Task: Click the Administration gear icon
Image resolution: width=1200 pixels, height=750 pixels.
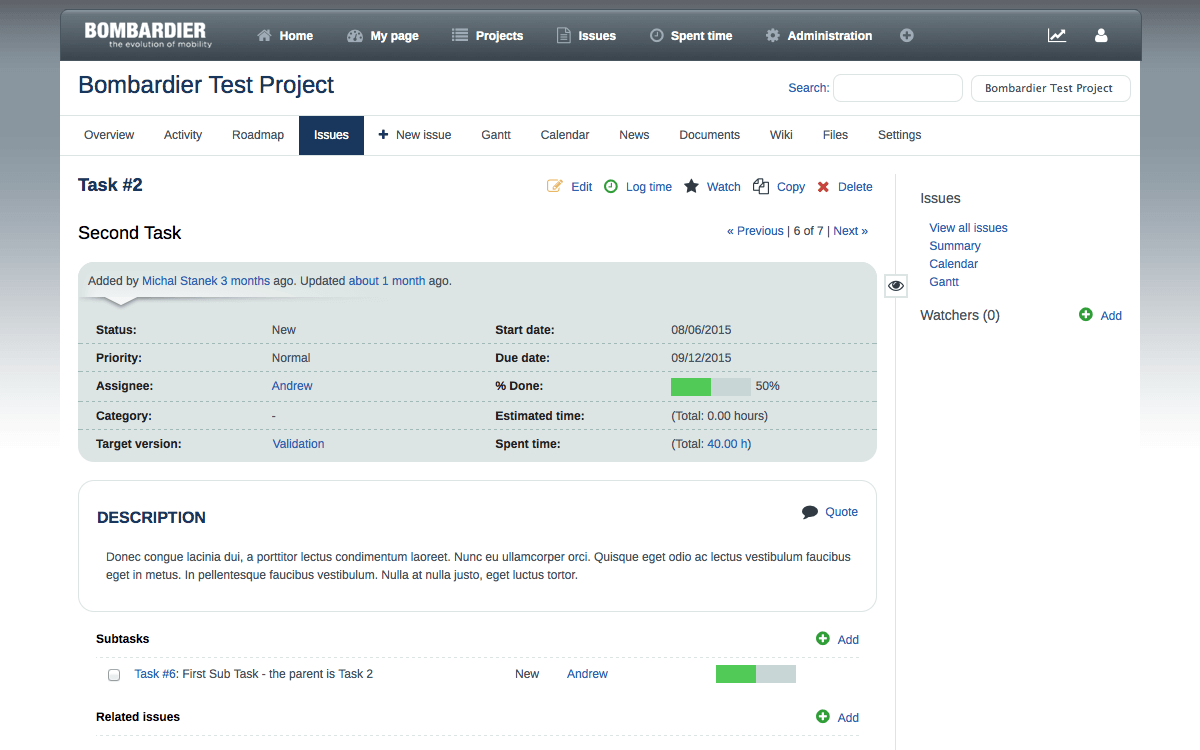Action: 772,35
